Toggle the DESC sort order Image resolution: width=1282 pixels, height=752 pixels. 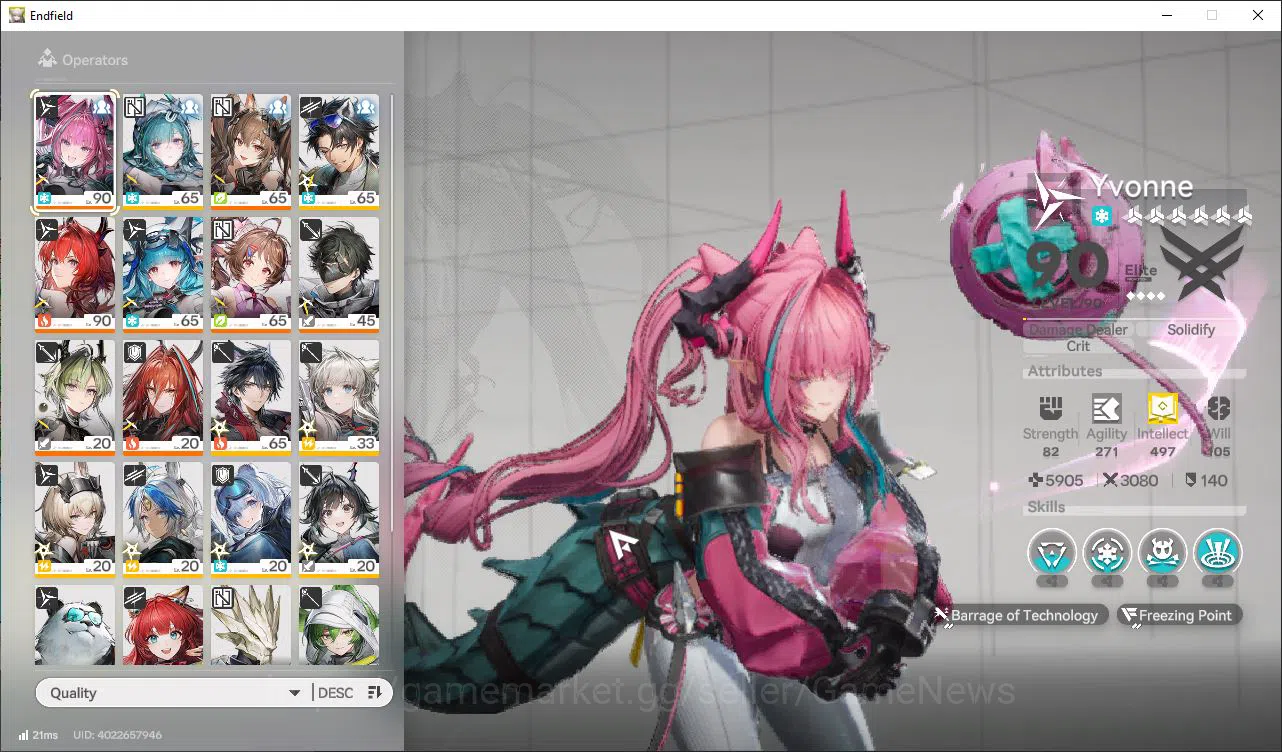[350, 693]
